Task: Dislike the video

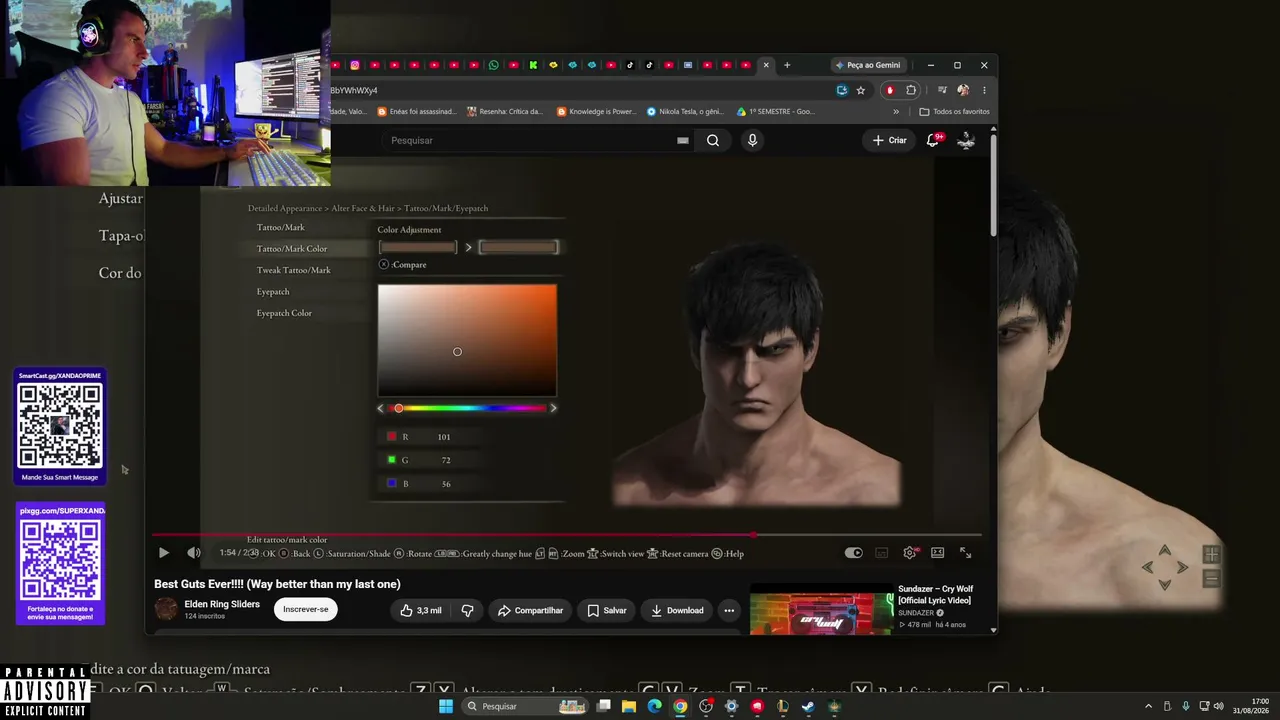Action: [x=467, y=610]
